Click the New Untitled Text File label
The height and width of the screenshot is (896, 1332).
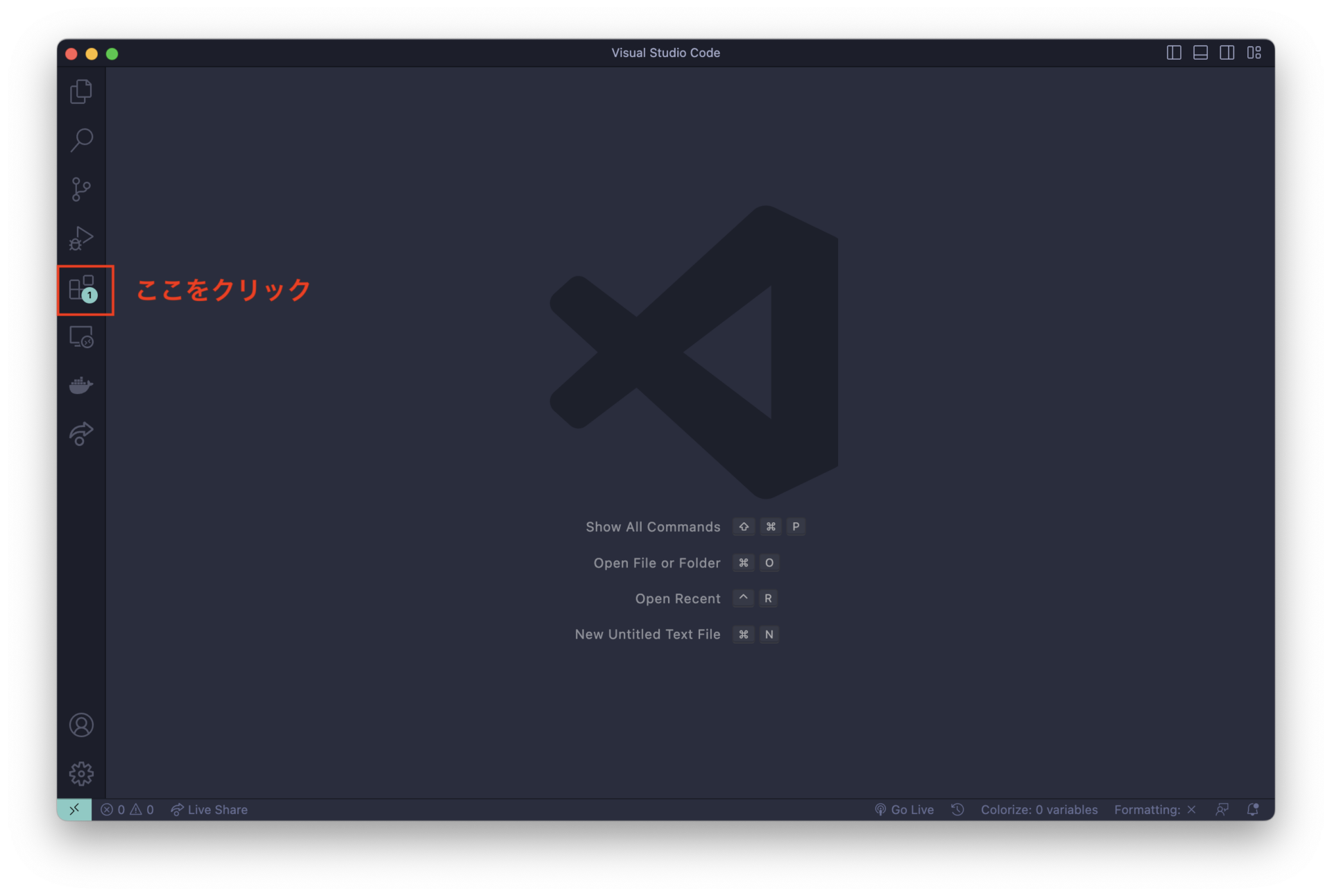pyautogui.click(x=647, y=635)
